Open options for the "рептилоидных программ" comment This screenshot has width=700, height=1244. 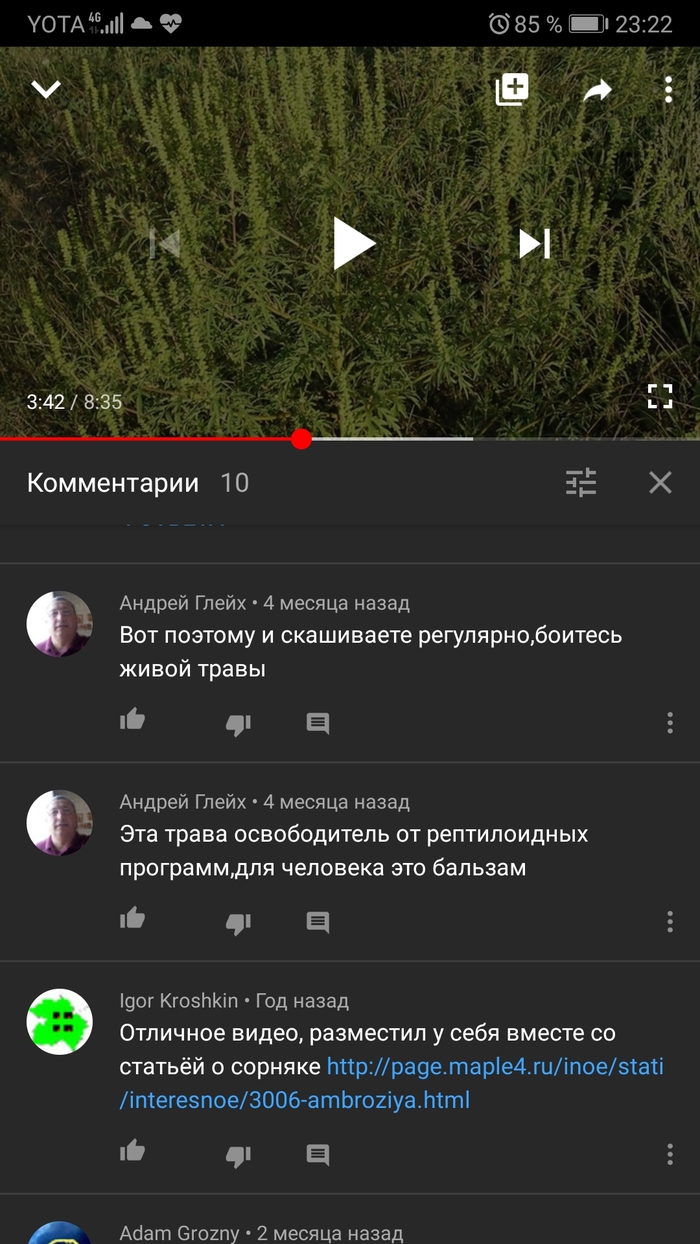(x=669, y=921)
